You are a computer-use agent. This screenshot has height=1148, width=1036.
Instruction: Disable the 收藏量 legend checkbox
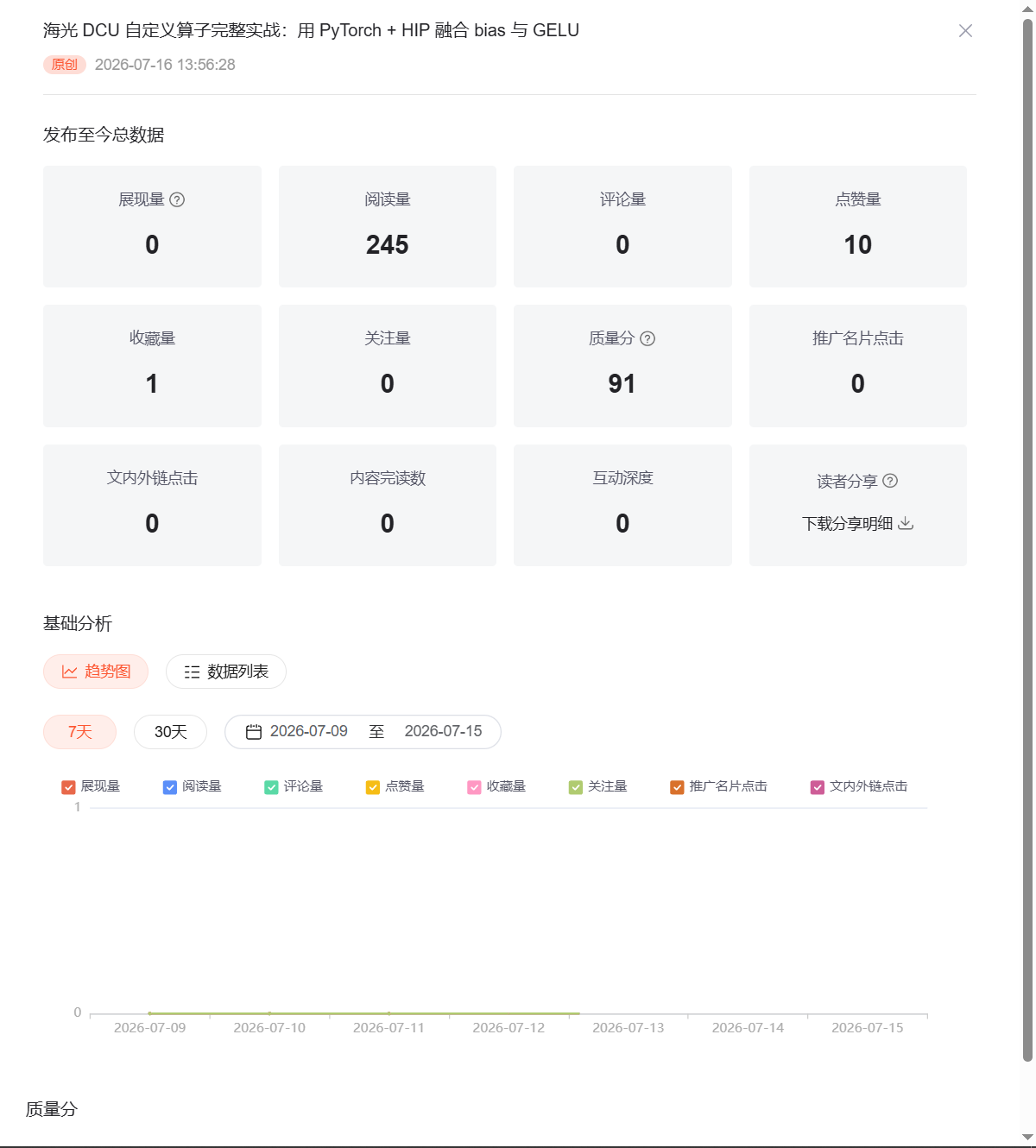coord(474,787)
